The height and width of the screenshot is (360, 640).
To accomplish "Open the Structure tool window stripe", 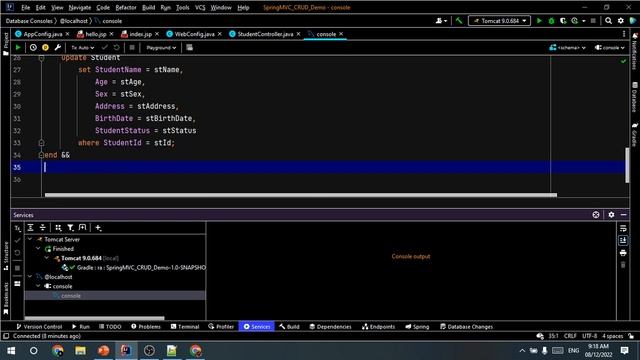I will [6, 256].
